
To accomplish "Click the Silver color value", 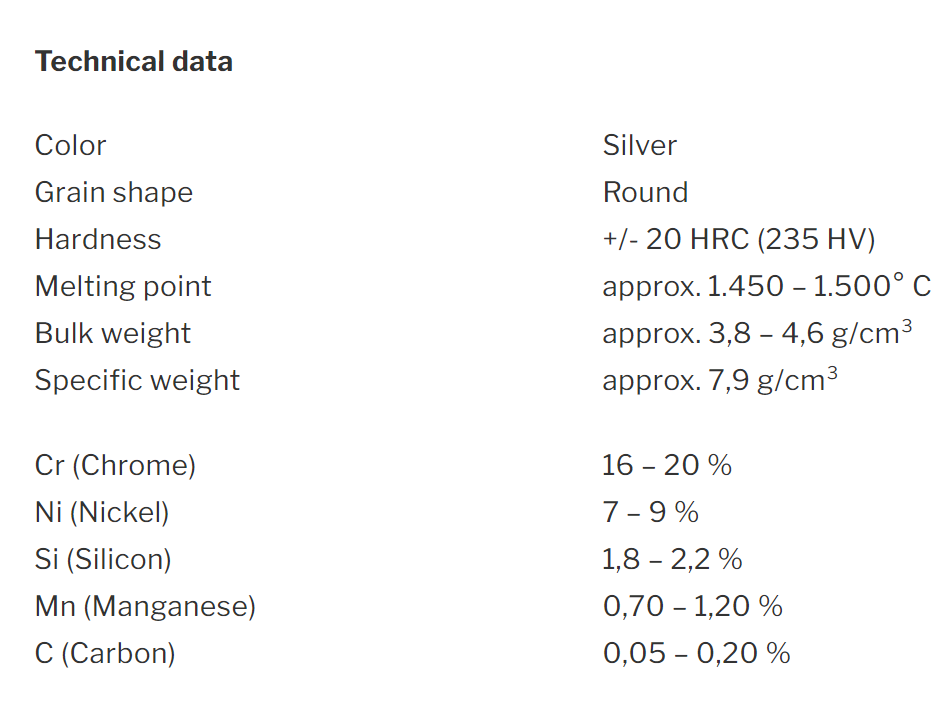I will click(640, 145).
